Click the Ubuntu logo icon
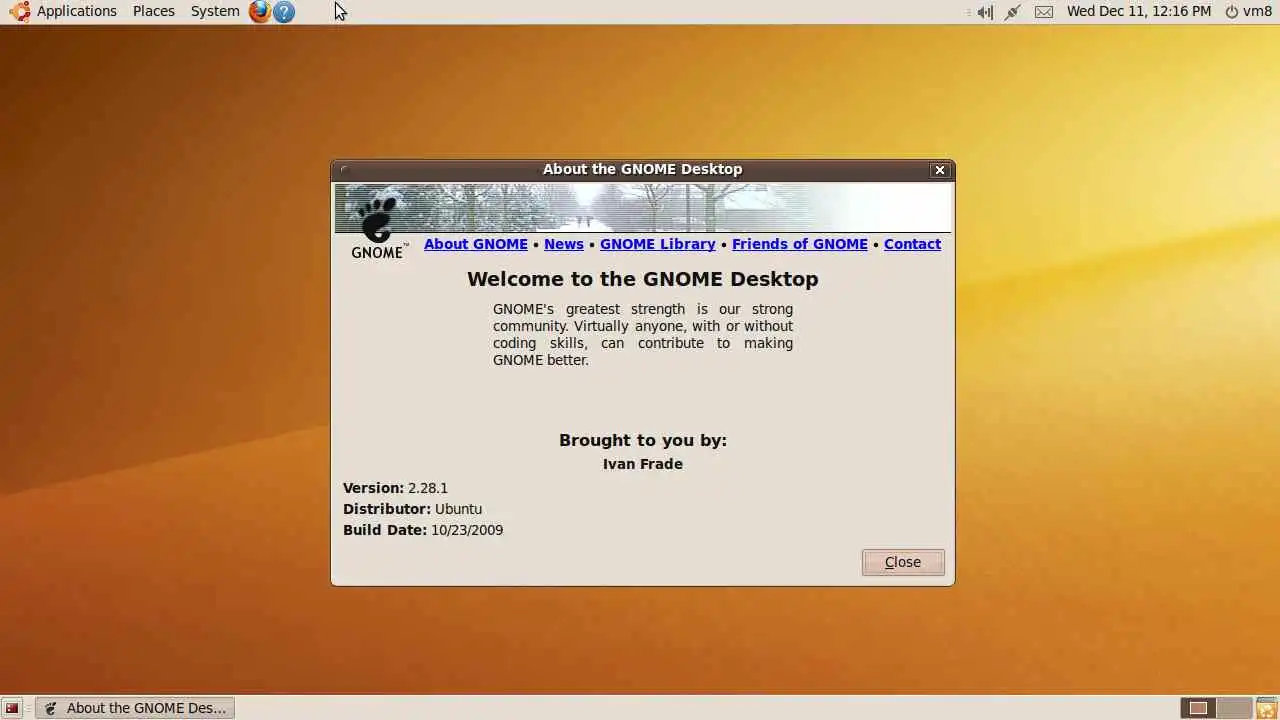Viewport: 1280px width, 720px height. coord(19,12)
